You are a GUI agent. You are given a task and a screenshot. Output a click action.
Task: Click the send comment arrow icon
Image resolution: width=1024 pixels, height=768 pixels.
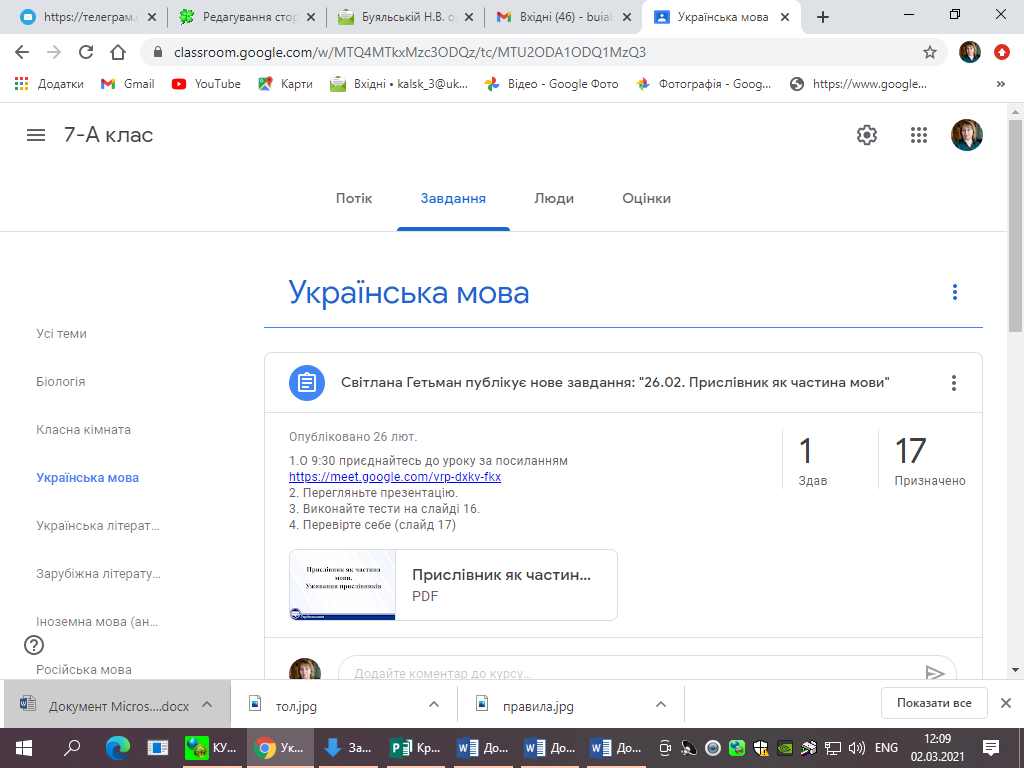(935, 673)
